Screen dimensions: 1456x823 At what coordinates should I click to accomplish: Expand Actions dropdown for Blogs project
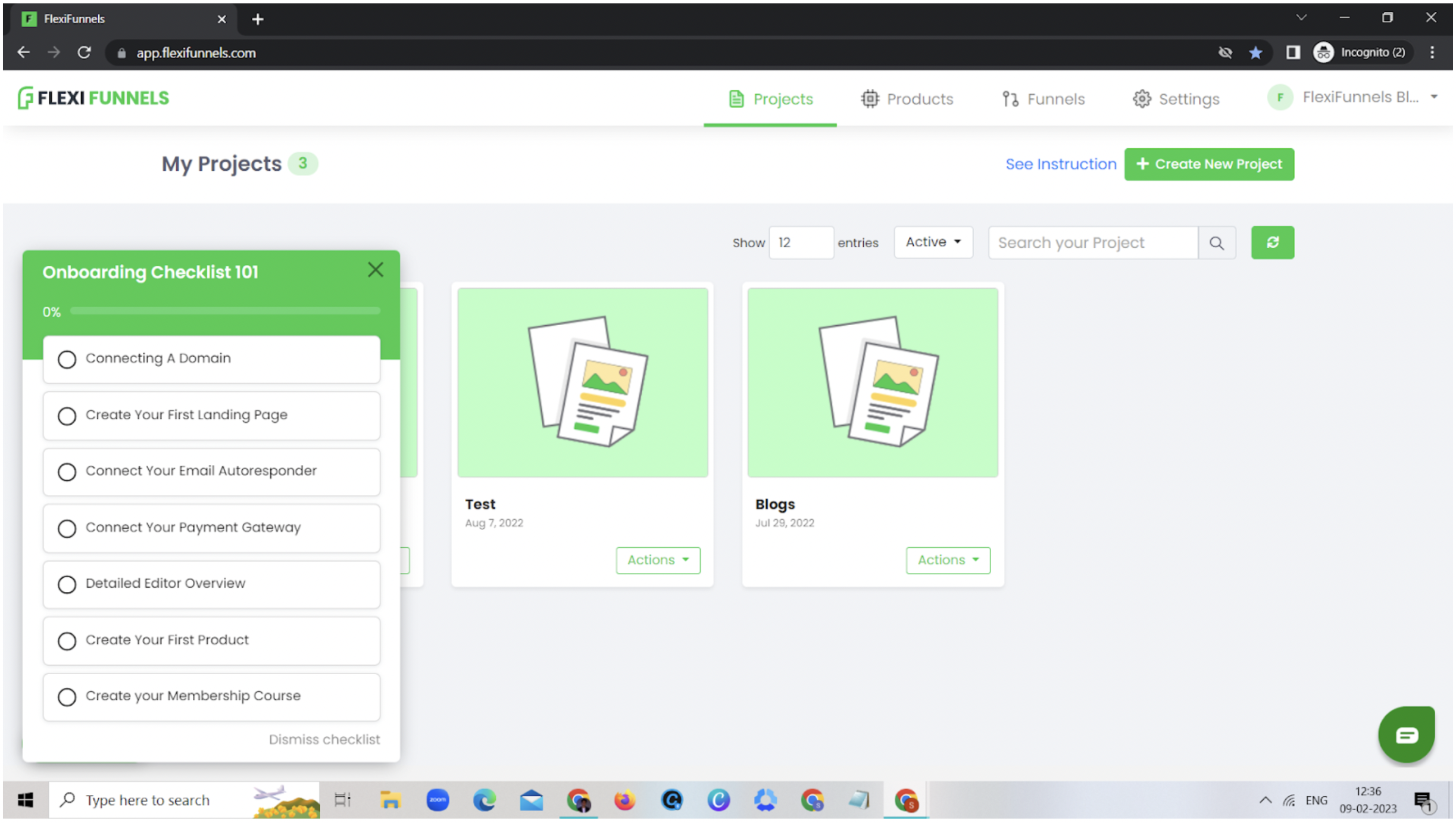(948, 560)
